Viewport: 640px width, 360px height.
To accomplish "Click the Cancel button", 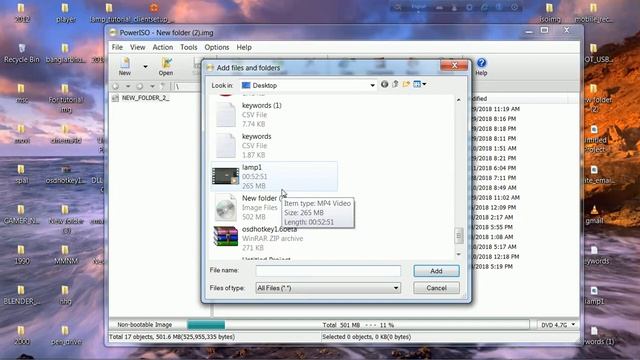I will click(x=436, y=288).
